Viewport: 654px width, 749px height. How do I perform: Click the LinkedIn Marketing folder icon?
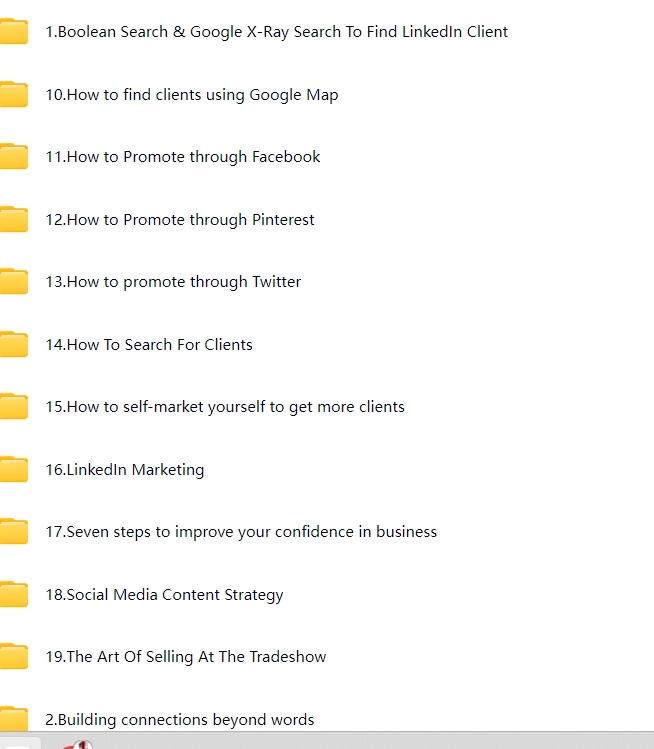[13, 470]
